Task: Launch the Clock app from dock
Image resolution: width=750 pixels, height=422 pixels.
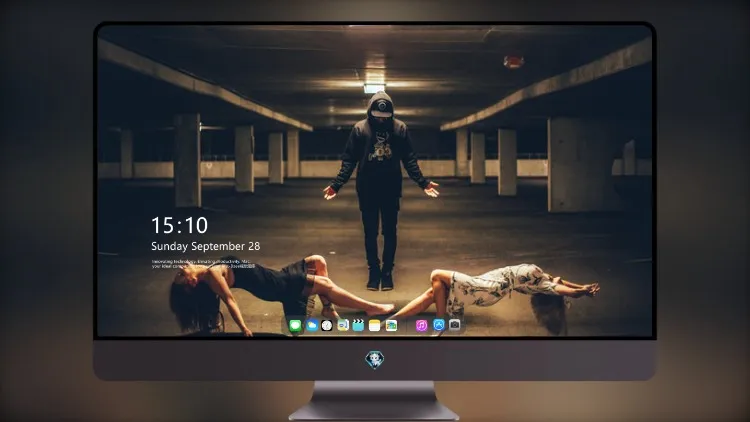Action: [x=327, y=326]
